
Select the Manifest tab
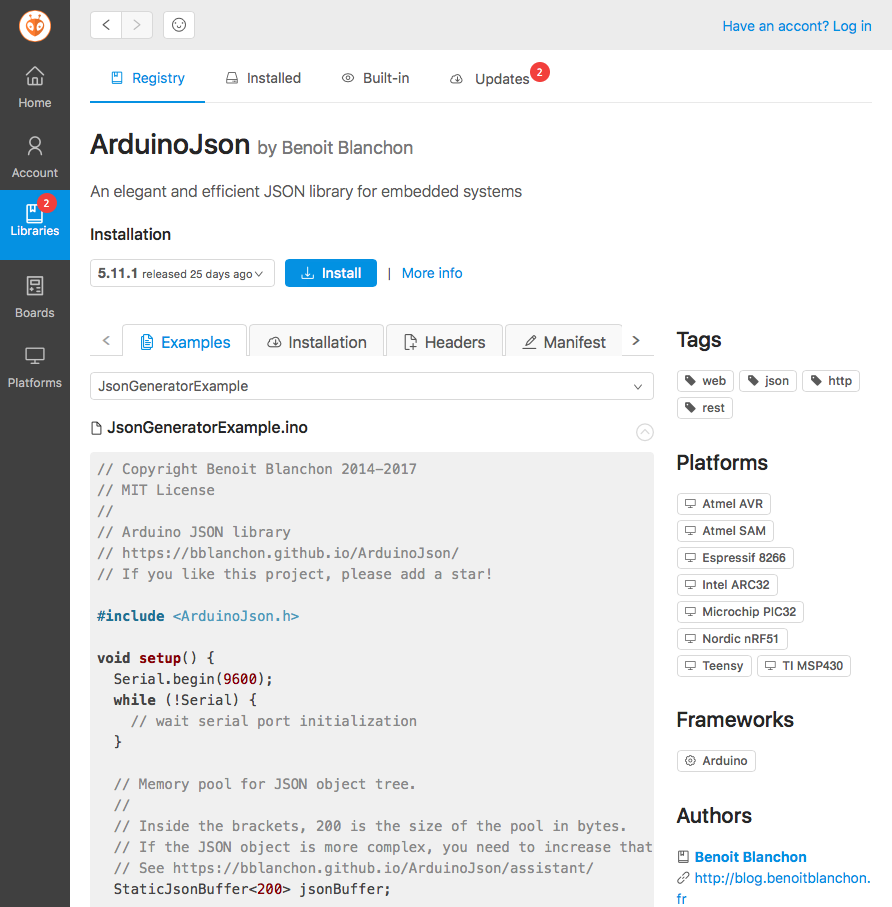(564, 342)
